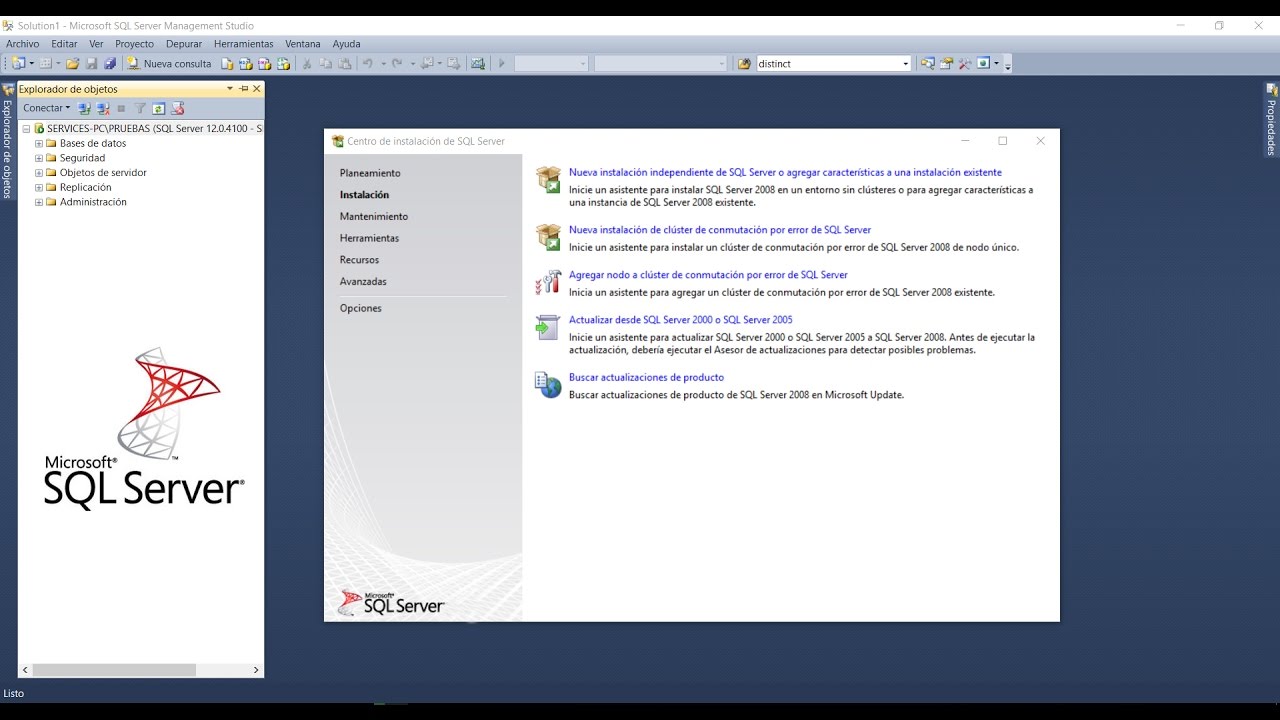Click the Properties Window toolbar icon
This screenshot has width=1280, height=720.
(946, 63)
